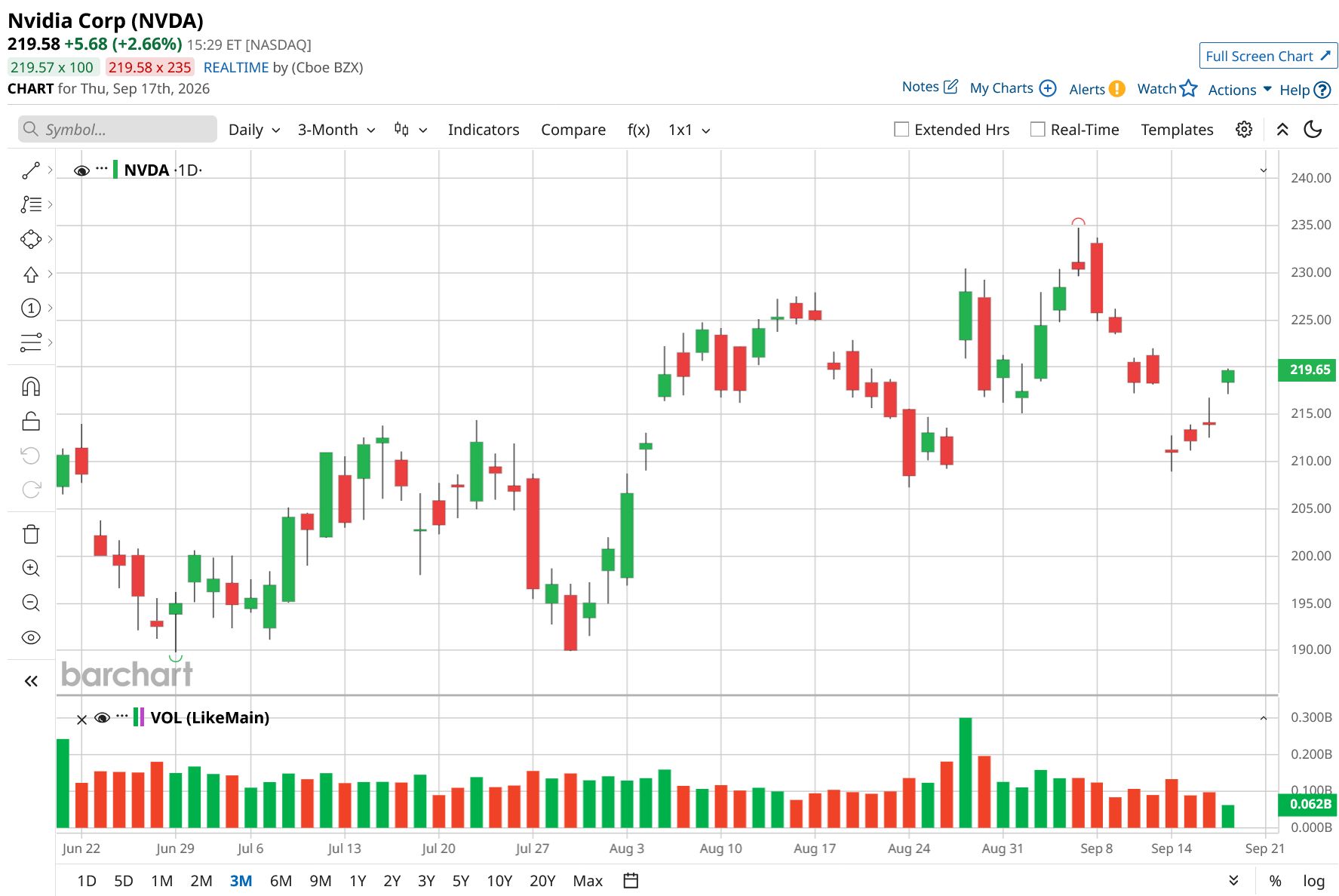Collapse the left toolbar with double arrows

tap(31, 681)
